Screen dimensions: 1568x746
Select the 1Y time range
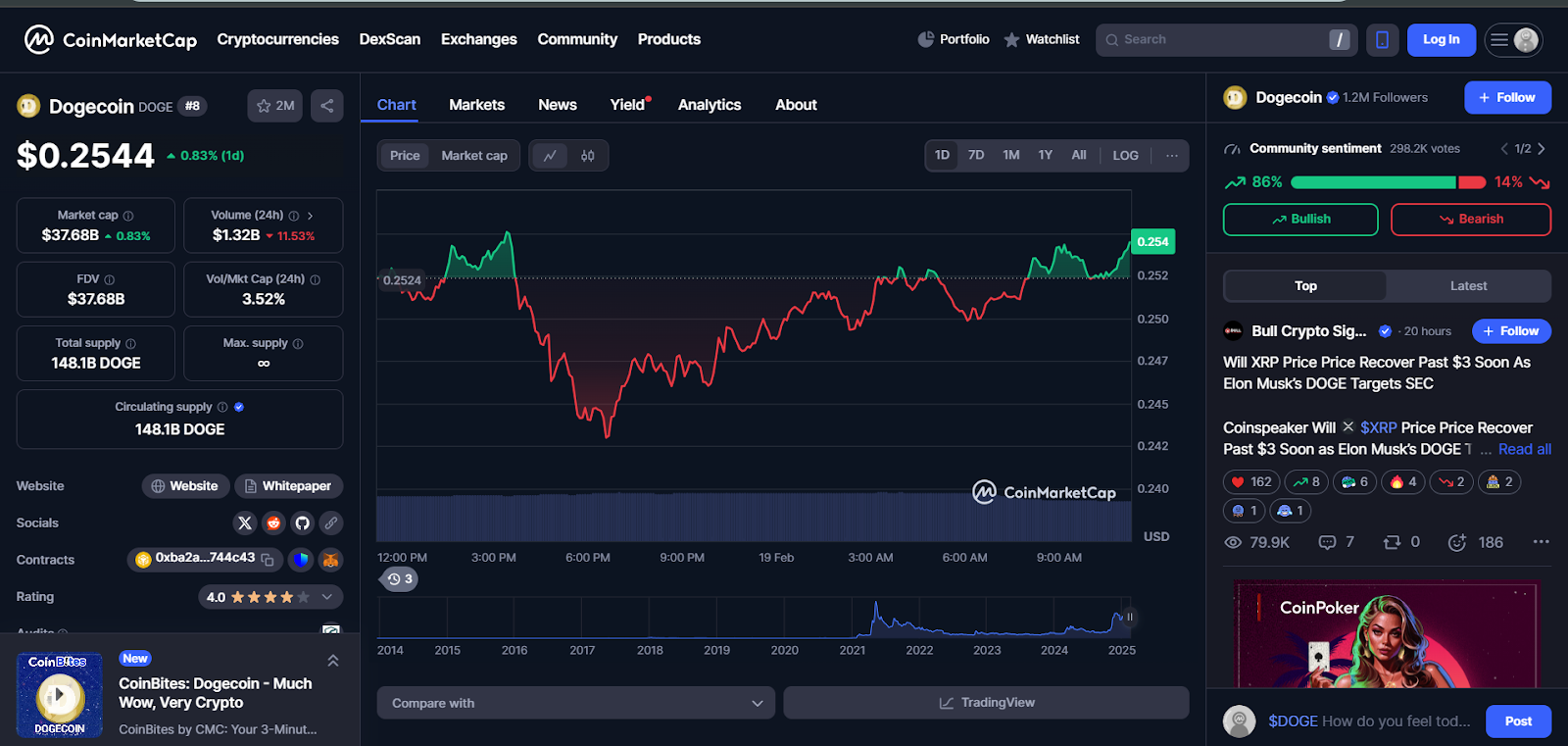pyautogui.click(x=1046, y=155)
